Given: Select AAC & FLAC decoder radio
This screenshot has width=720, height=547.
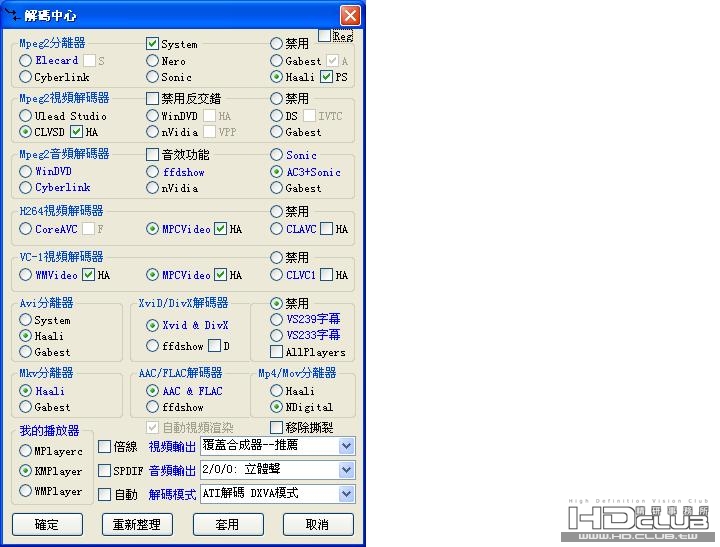Looking at the screenshot, I should (152, 391).
